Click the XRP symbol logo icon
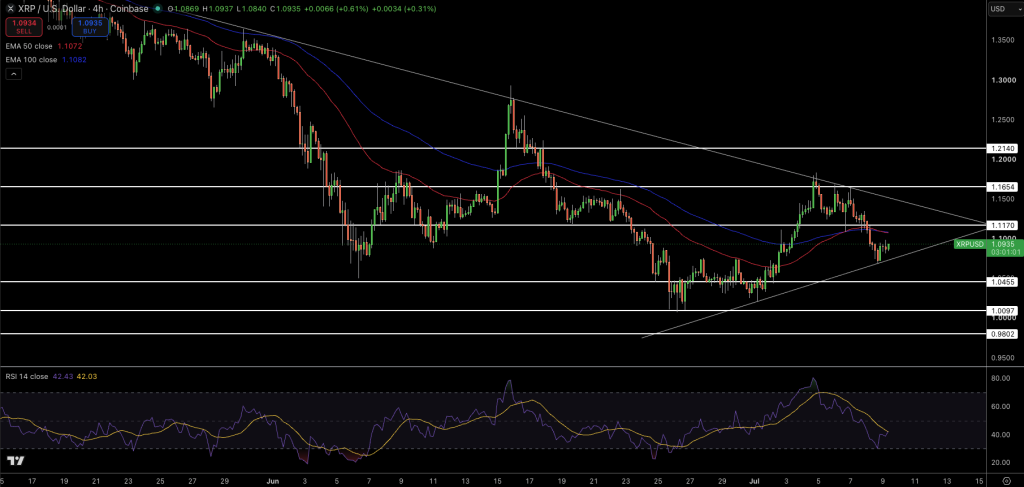 click(10, 8)
